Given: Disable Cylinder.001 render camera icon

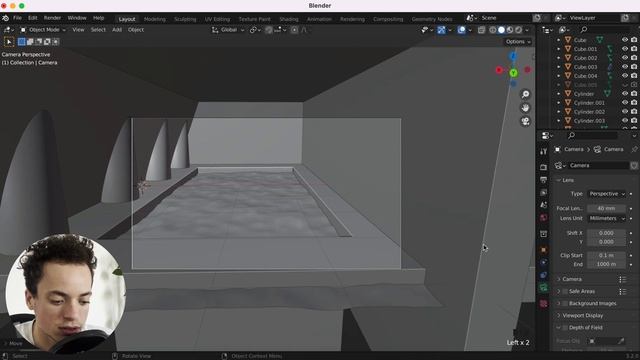Looking at the screenshot, I should coord(634,103).
